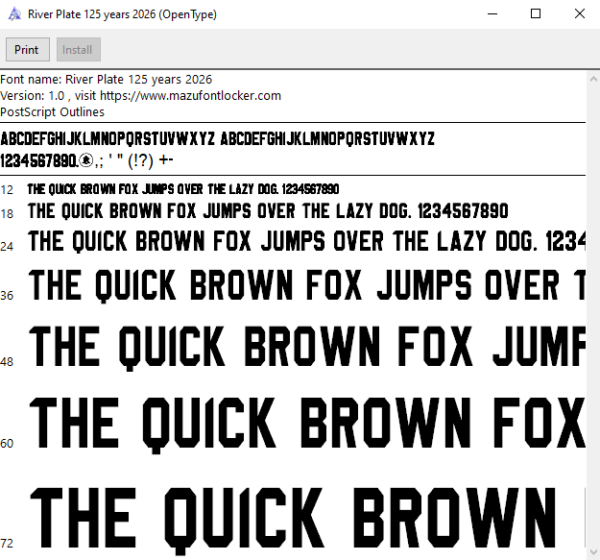Click the size 60 label
Image resolution: width=600 pixels, height=560 pixels.
coord(7,444)
